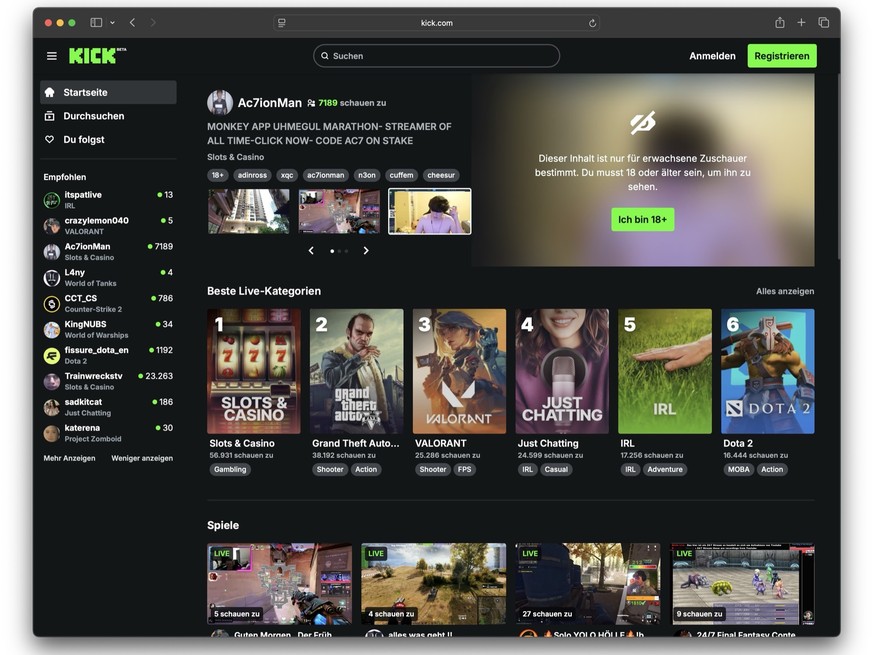Viewport: 873px width, 655px height.
Task: Click the sadkitcat channel avatar
Action: pyautogui.click(x=52, y=407)
